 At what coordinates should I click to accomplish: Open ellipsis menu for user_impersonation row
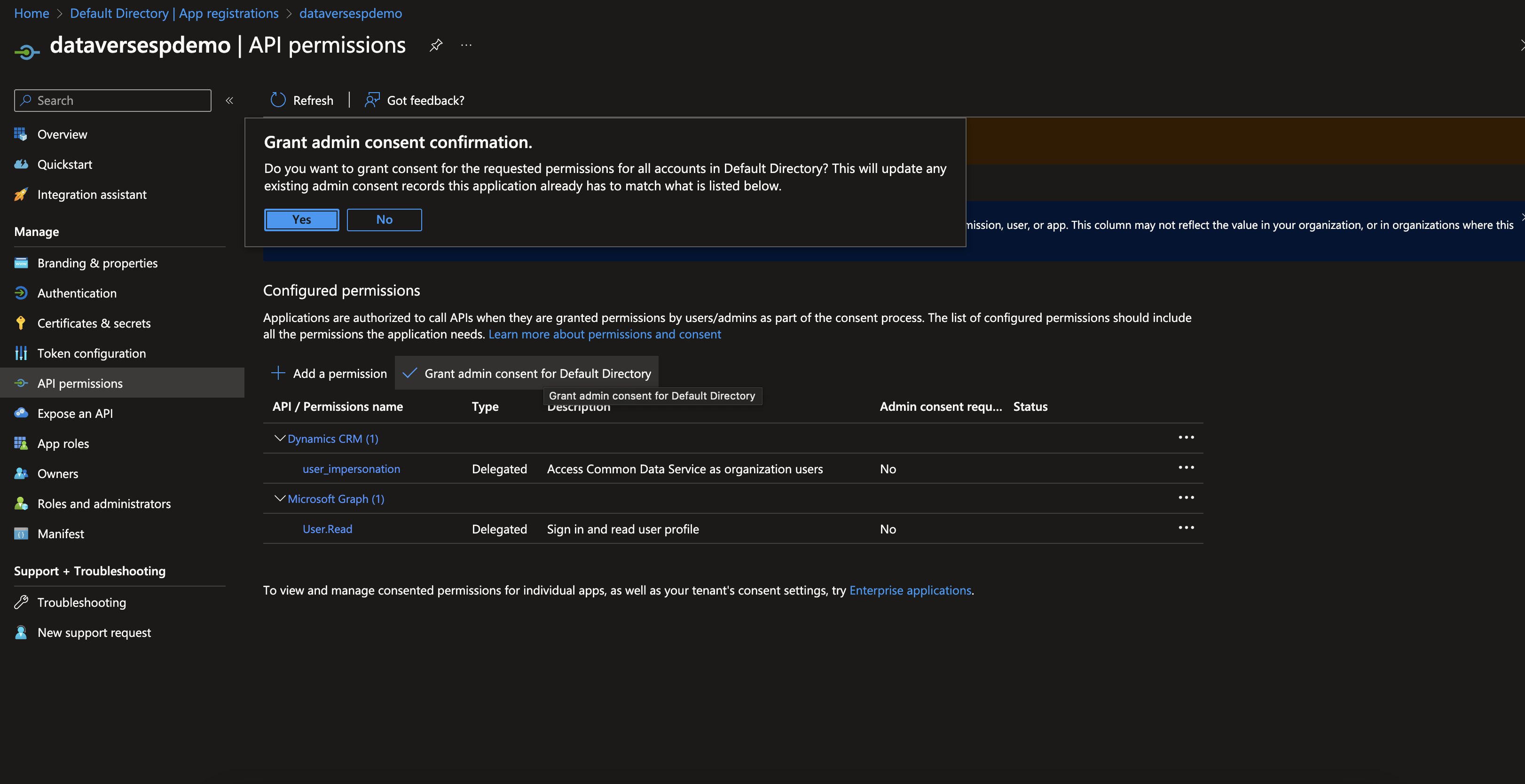1186,468
